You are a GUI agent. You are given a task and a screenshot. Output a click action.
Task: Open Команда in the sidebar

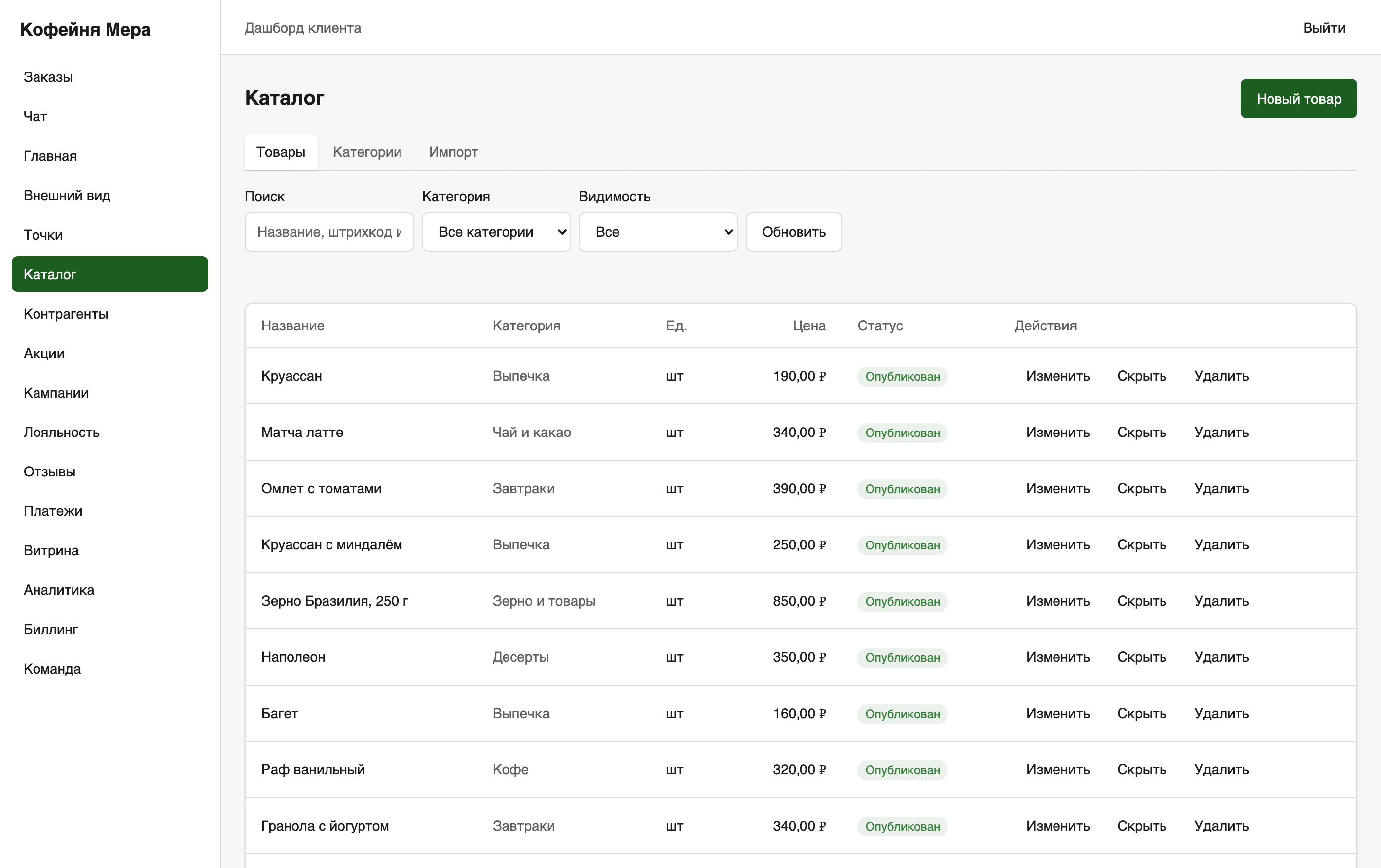click(109, 669)
